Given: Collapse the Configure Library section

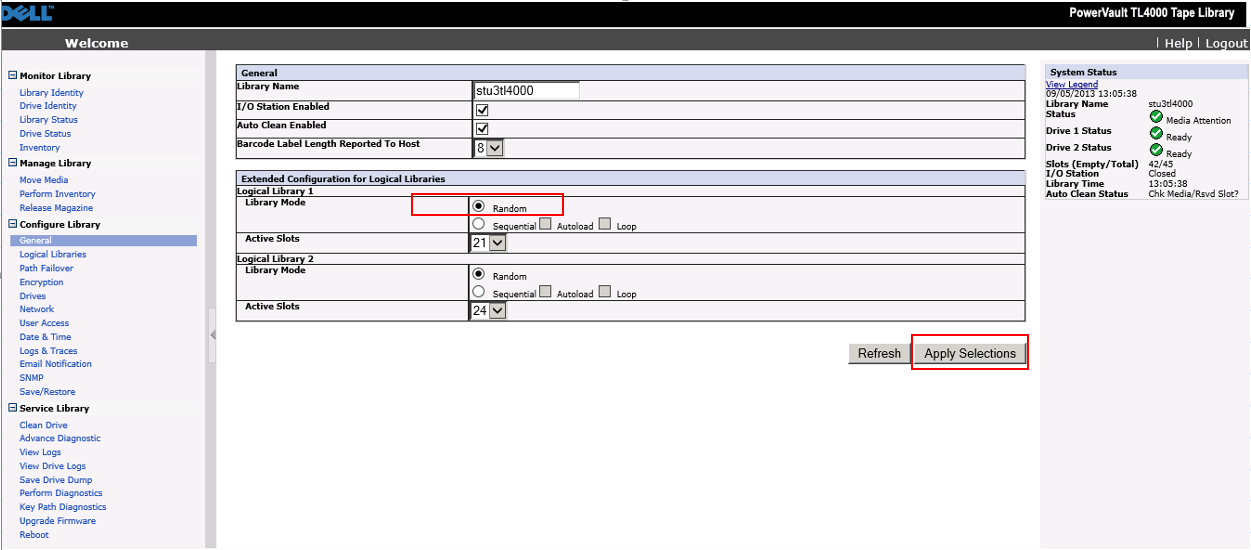Looking at the screenshot, I should (x=13, y=224).
